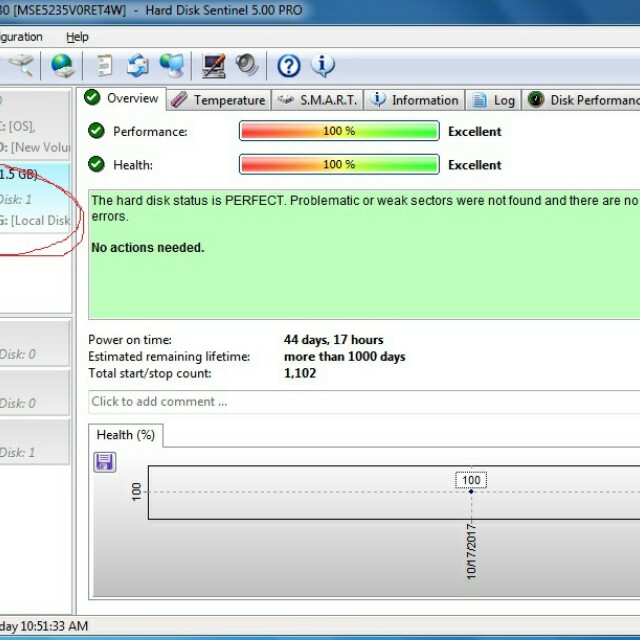
Task: Go to the Information tab
Action: [x=414, y=100]
